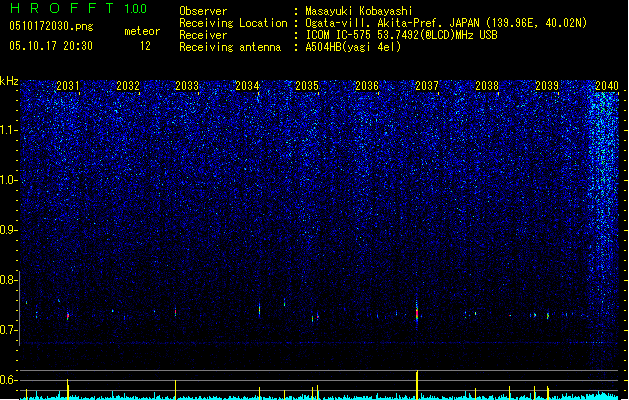Click the Receiving Location value text
Viewport: 629px width, 400px height.
pos(446,23)
